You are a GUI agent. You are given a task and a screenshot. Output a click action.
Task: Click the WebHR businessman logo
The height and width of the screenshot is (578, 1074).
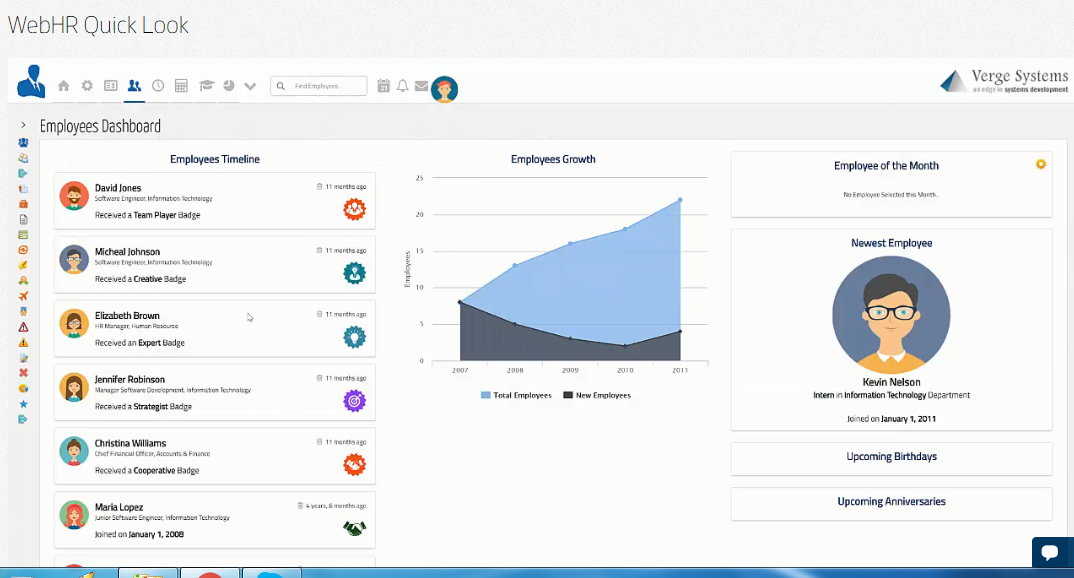[x=31, y=81]
